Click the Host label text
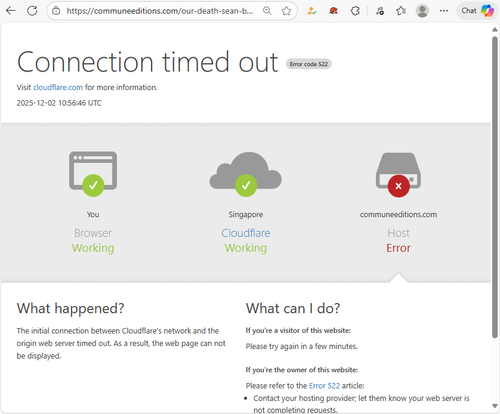 (x=398, y=233)
